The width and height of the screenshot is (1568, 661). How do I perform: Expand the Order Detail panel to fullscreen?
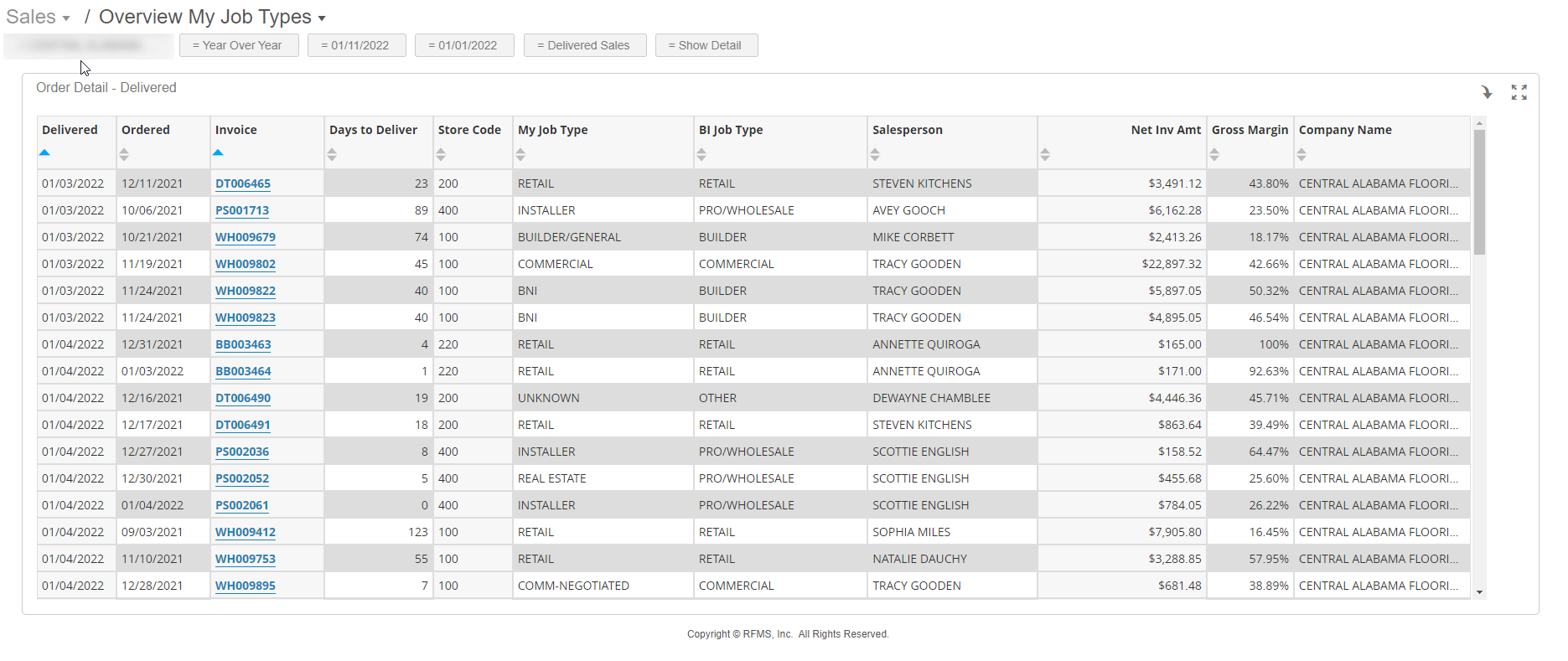coord(1519,92)
